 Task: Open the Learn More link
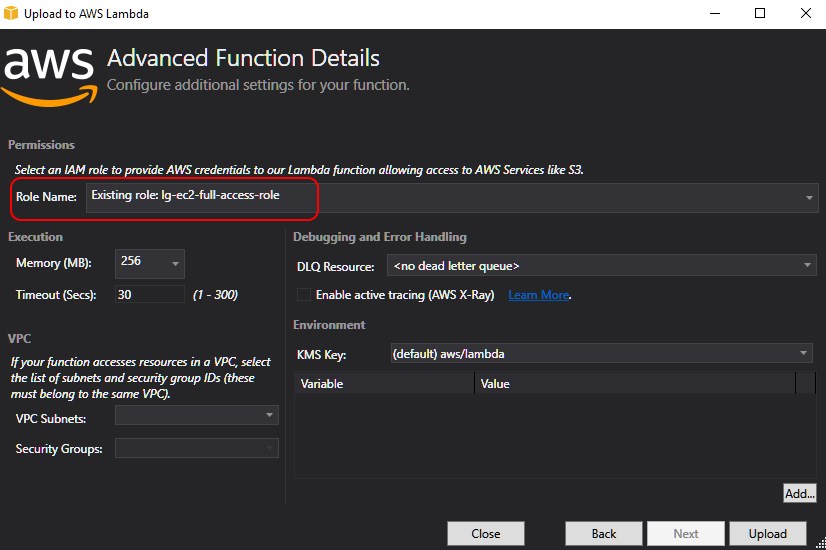pos(538,295)
